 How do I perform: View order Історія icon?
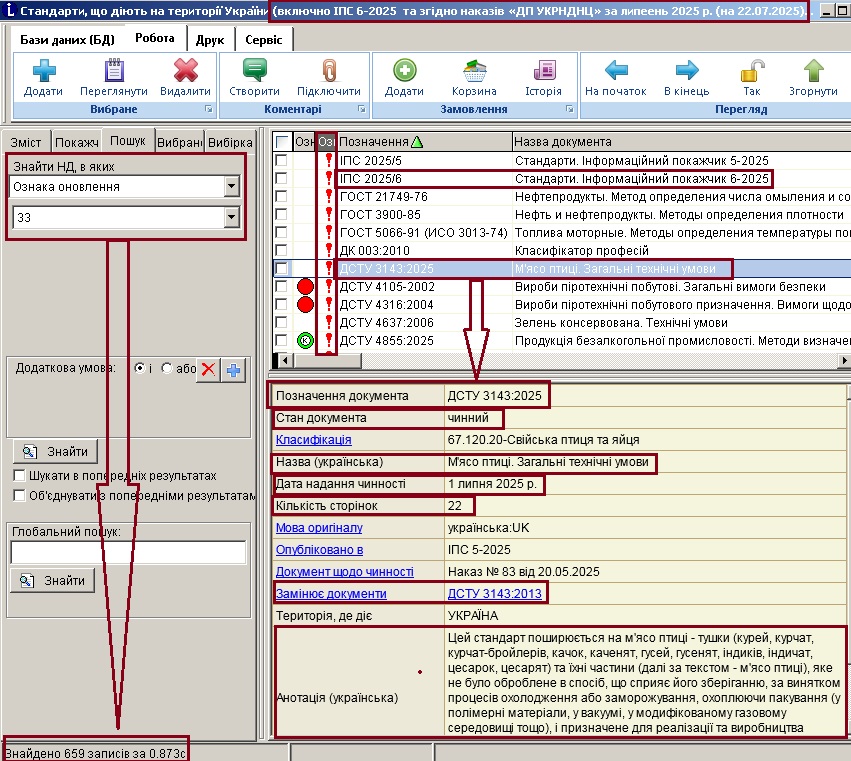544,71
